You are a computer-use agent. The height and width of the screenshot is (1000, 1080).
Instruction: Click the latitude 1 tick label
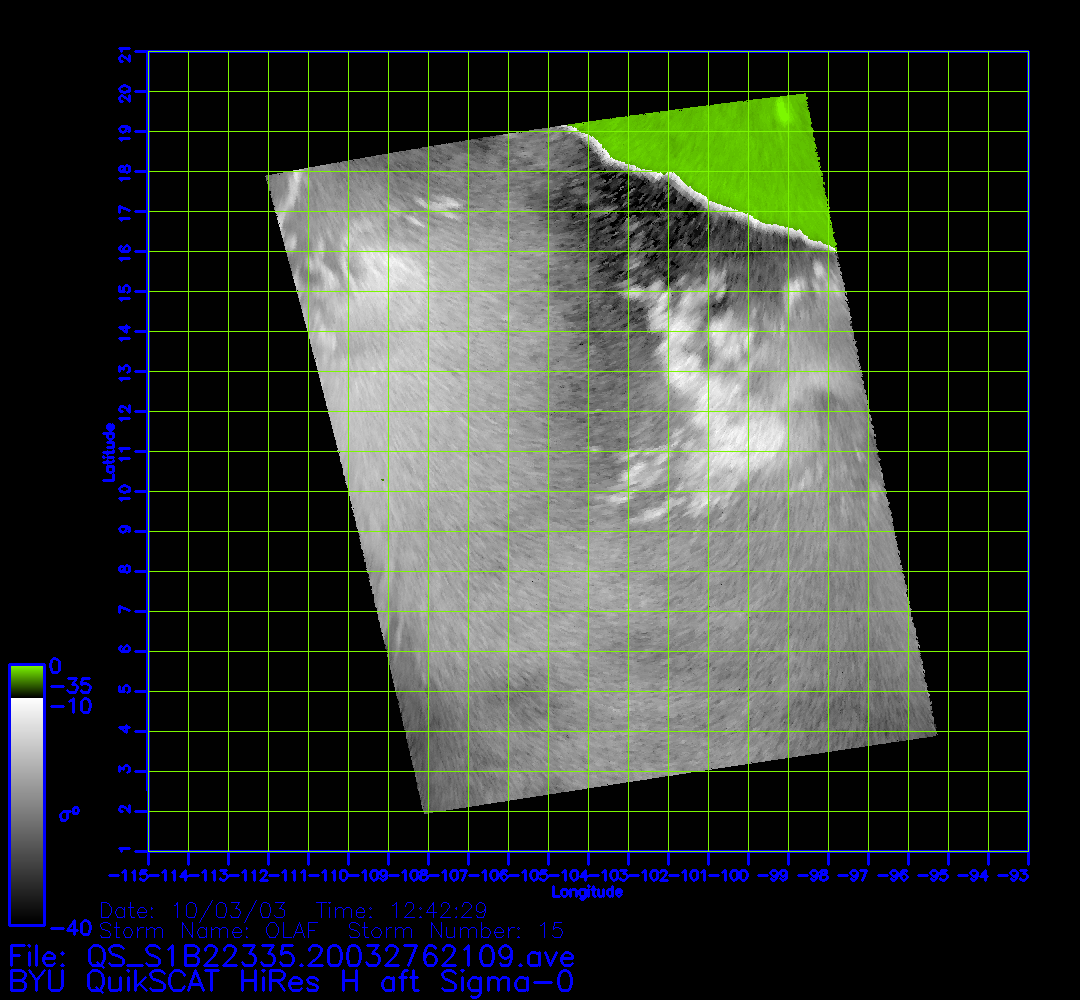pyautogui.click(x=126, y=851)
